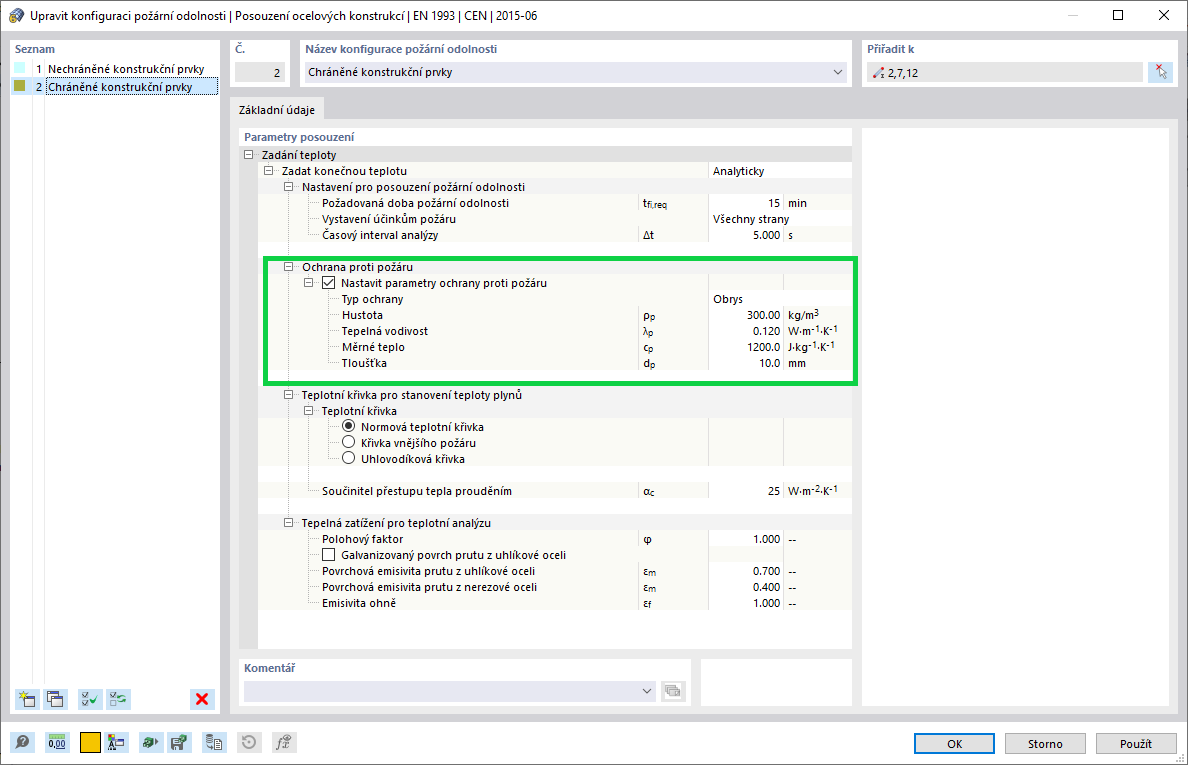Open comment library icon beside Komentář field

click(x=673, y=691)
